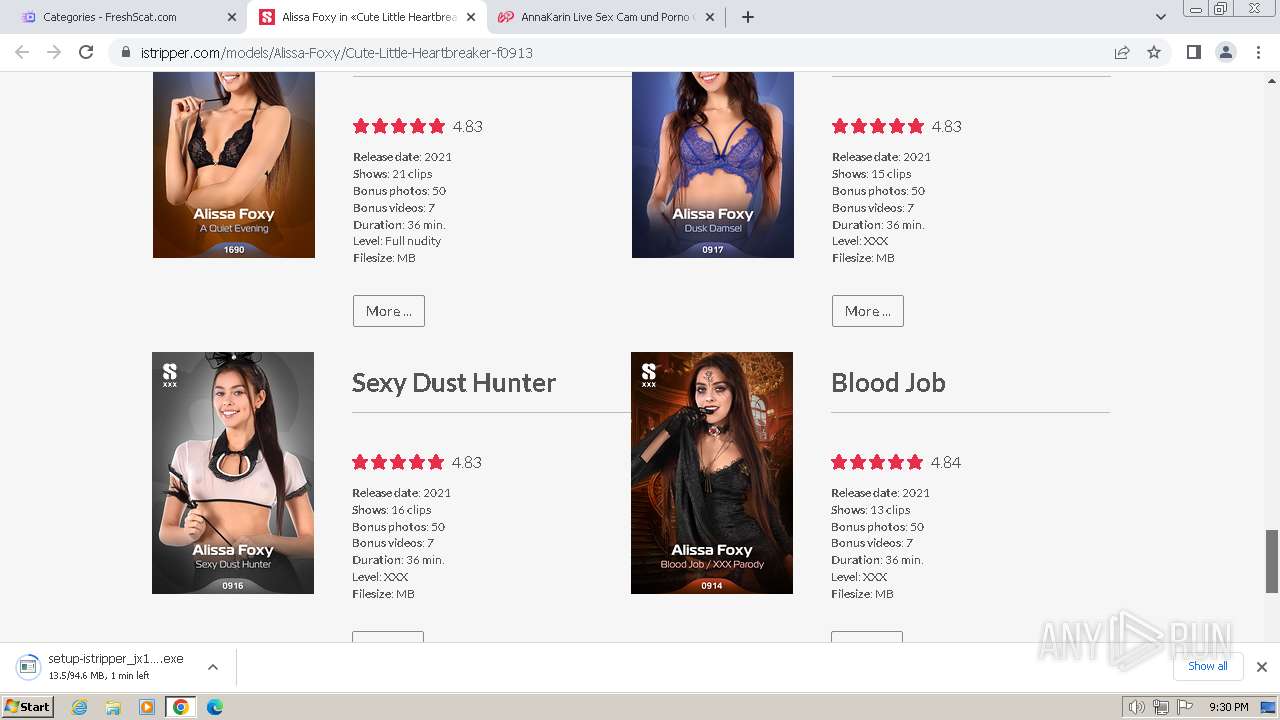Close the downloads bar
The image size is (1280, 720).
tap(1262, 667)
